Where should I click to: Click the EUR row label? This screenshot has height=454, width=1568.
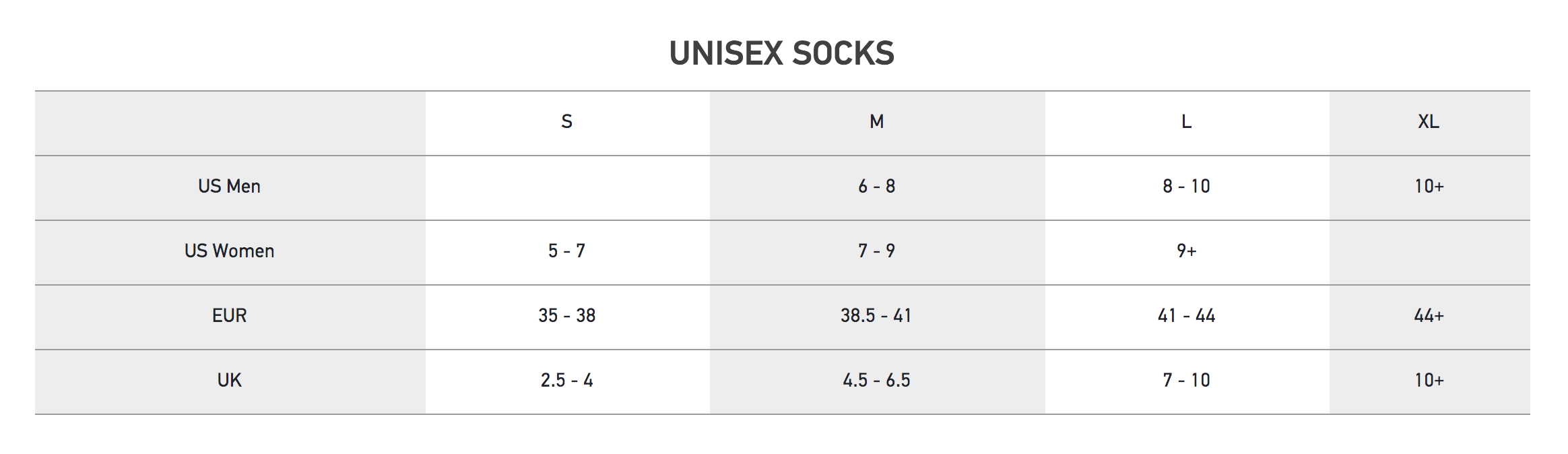(x=229, y=316)
